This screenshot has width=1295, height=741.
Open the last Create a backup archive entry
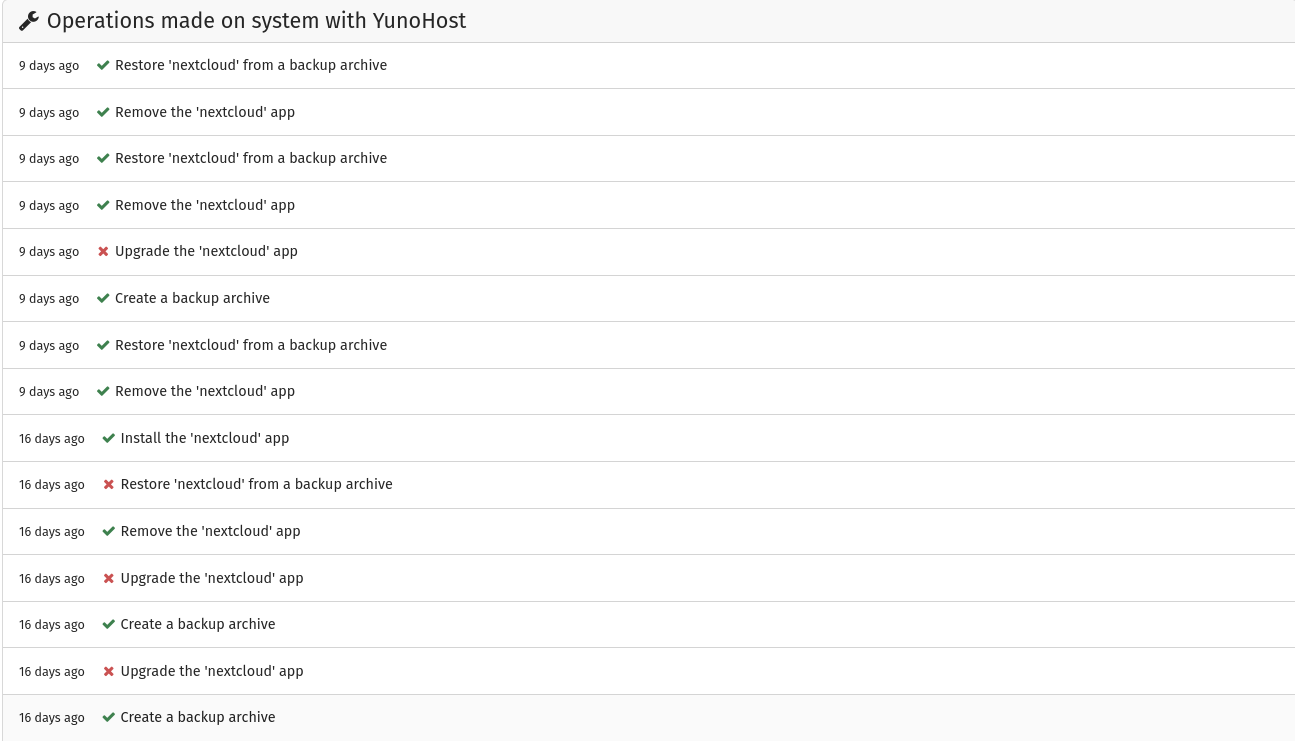click(x=198, y=717)
